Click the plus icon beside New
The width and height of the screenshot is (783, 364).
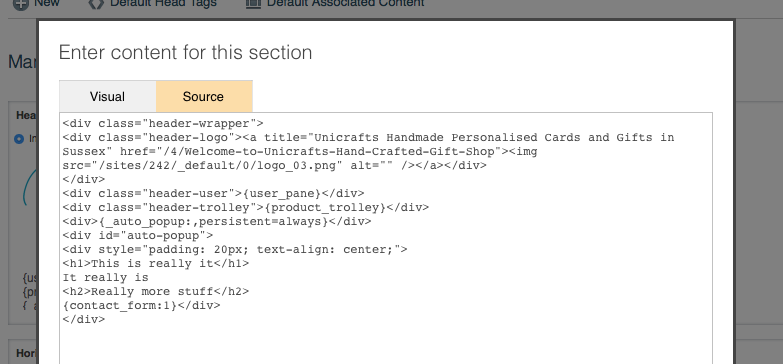[x=20, y=4]
